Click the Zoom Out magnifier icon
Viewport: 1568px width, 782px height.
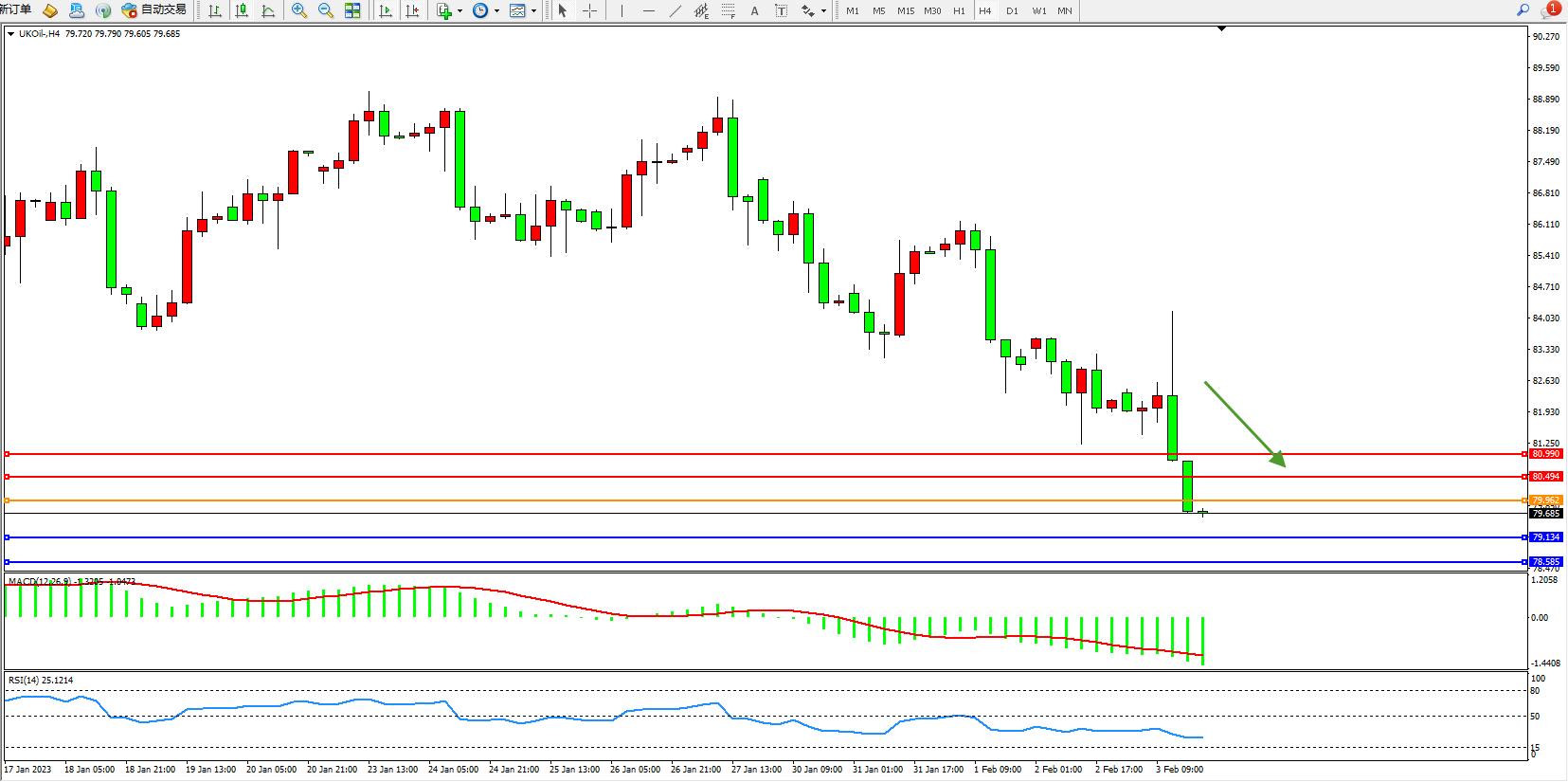click(326, 10)
